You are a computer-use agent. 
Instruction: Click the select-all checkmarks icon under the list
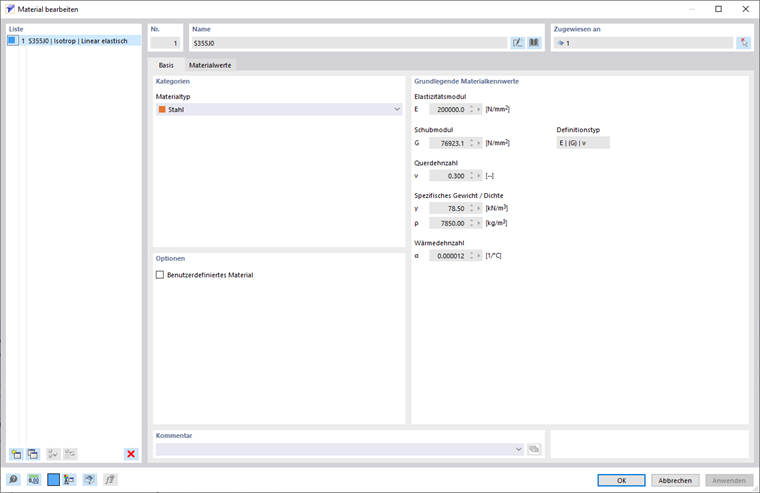tap(53, 454)
